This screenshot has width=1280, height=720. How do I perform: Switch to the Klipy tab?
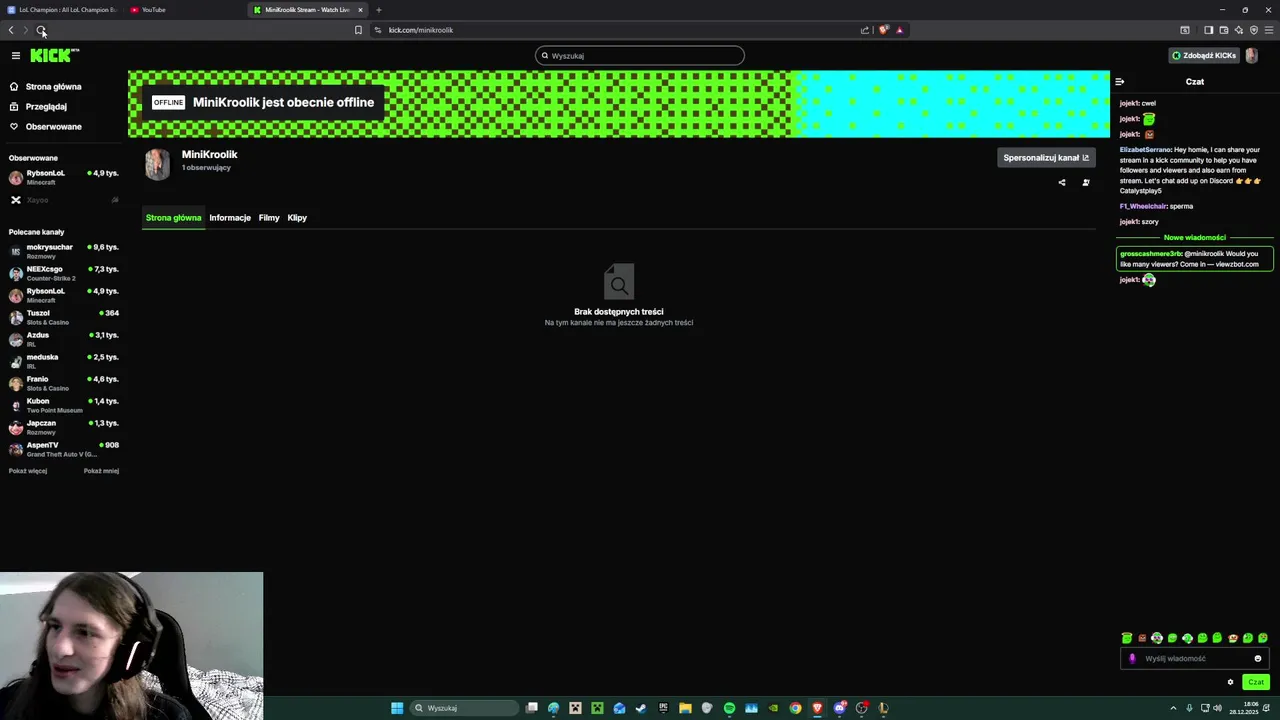pos(297,218)
